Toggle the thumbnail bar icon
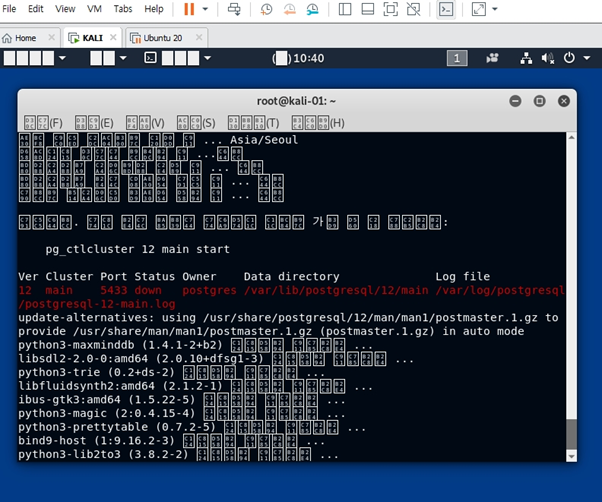Screen dimensions: 602x502 coord(368,9)
